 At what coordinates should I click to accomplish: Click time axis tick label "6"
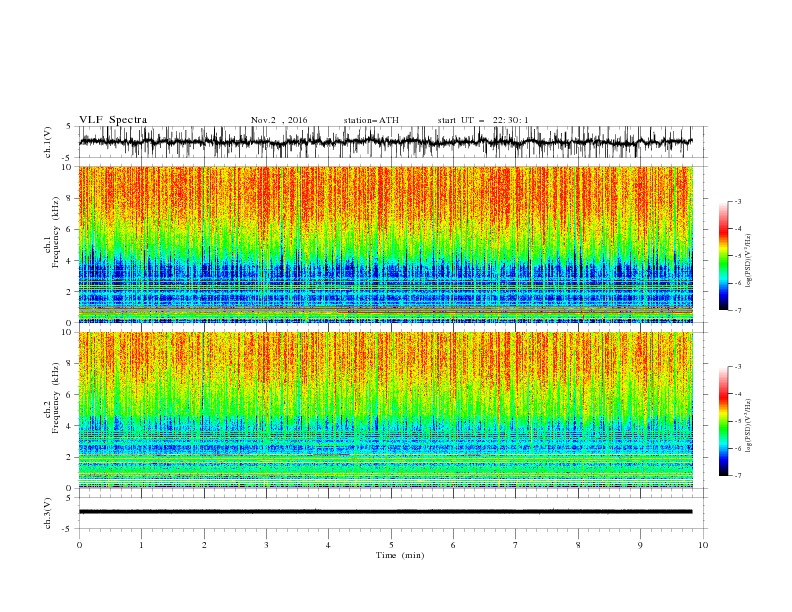(x=453, y=545)
